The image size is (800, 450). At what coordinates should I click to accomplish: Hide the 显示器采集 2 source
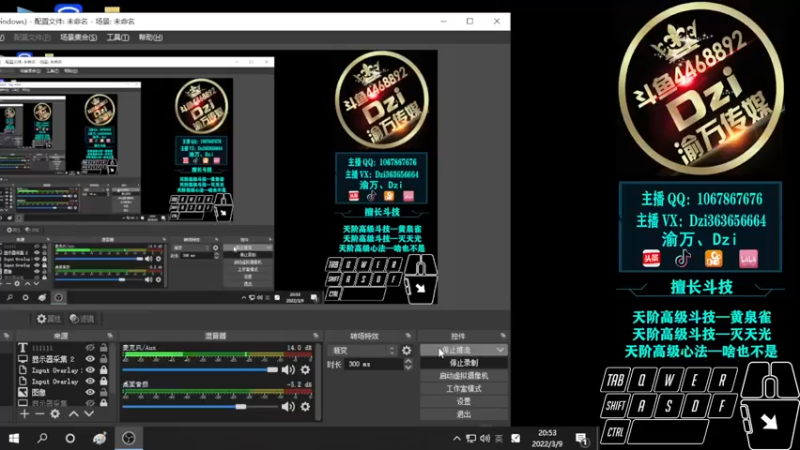coord(90,359)
